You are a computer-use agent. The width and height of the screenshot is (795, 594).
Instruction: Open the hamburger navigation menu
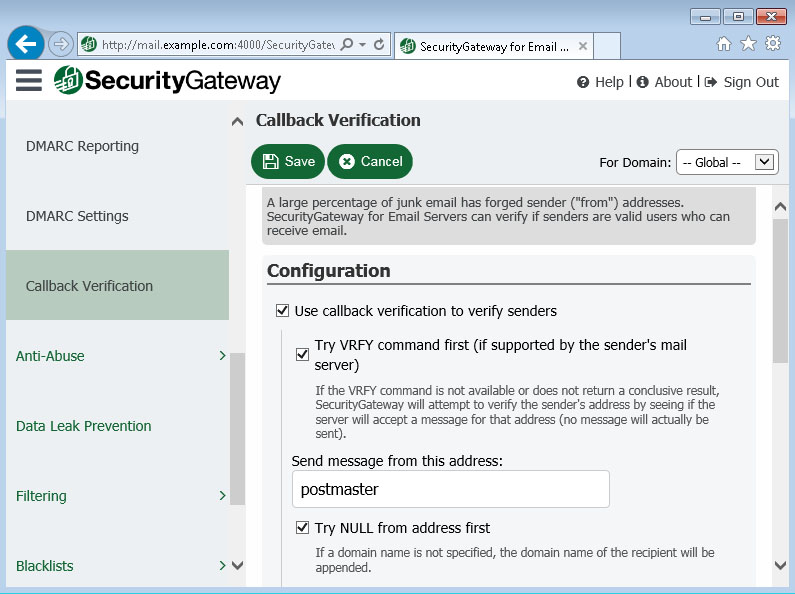[28, 80]
